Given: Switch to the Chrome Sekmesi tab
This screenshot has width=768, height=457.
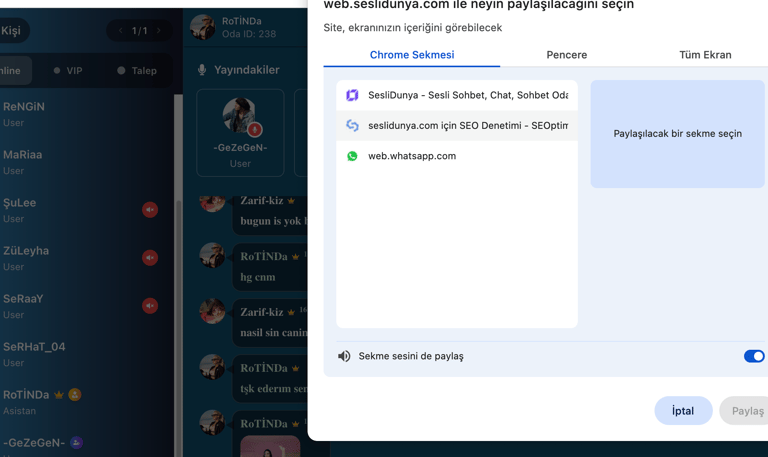Looking at the screenshot, I should pyautogui.click(x=412, y=55).
